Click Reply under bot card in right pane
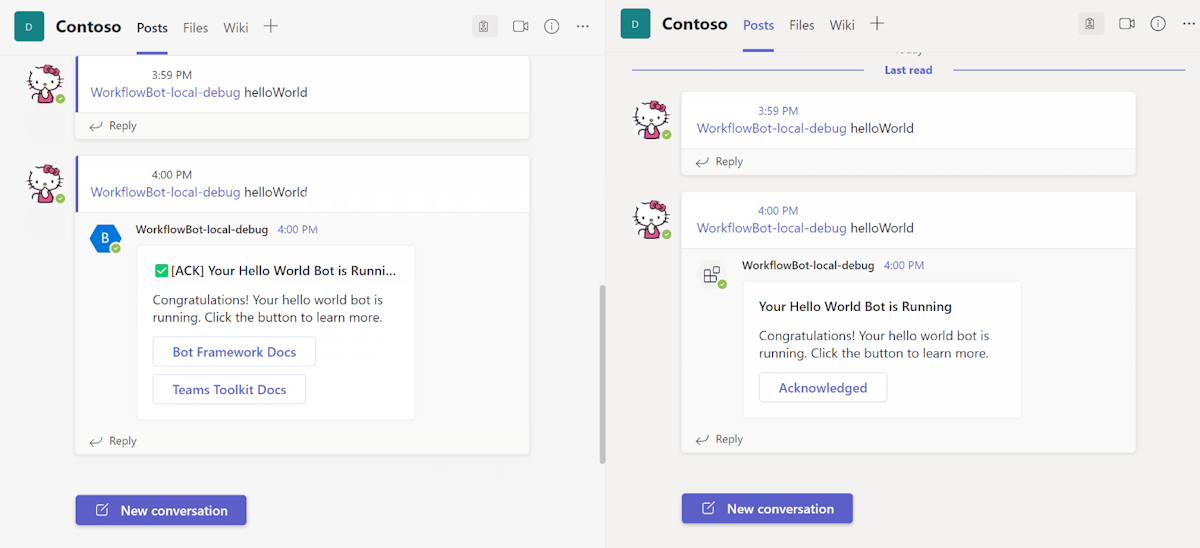 coord(719,439)
